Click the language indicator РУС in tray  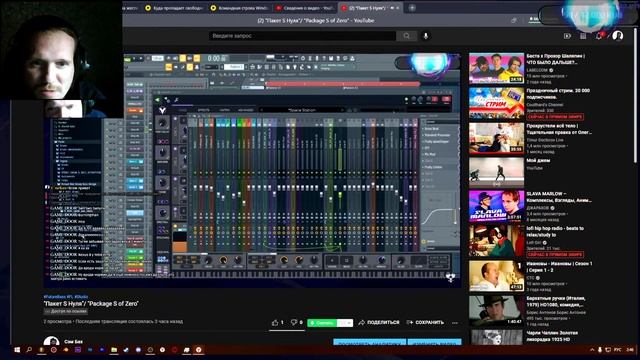(x=618, y=350)
